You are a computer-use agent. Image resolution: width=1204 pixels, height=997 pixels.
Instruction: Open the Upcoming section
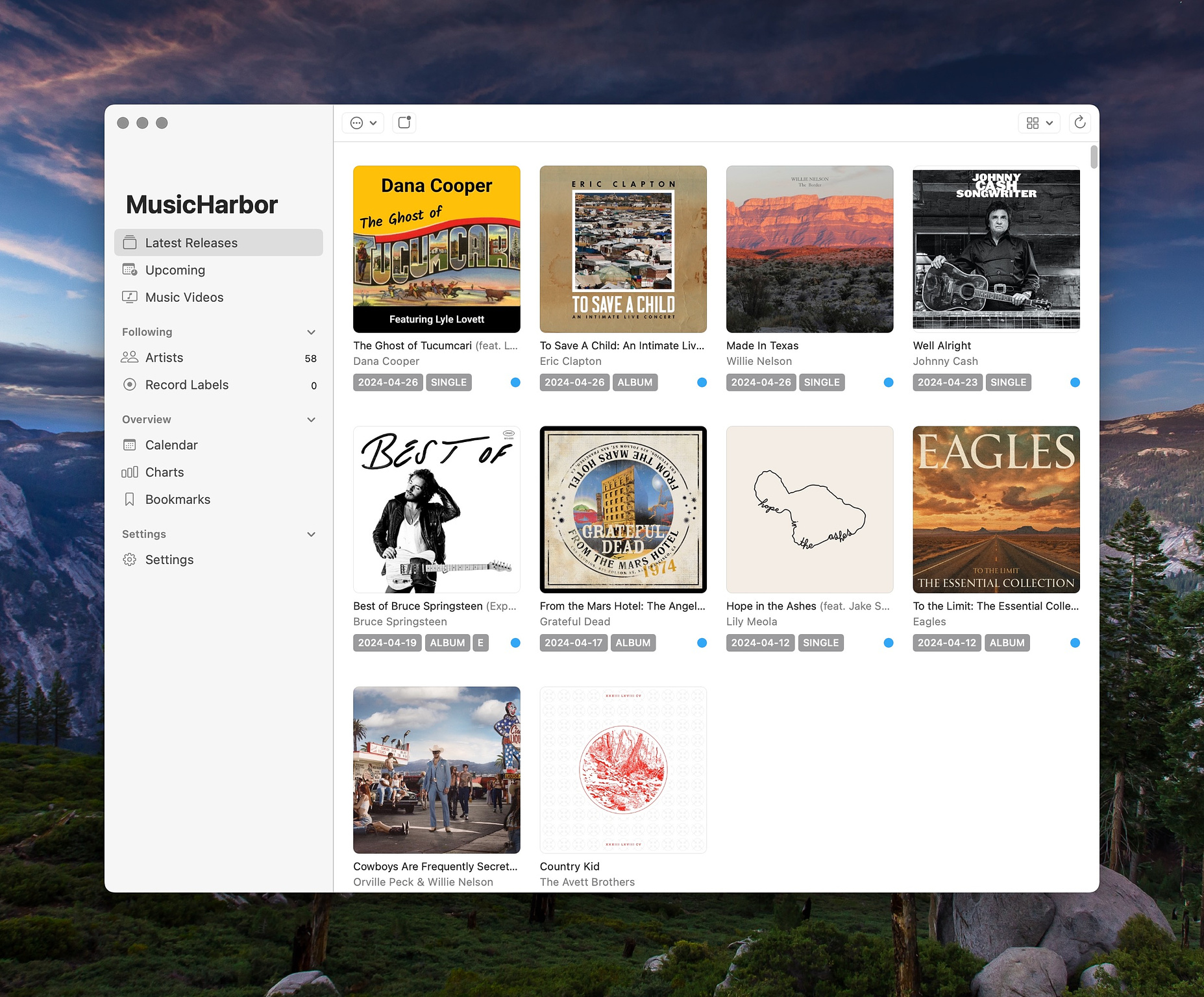point(219,270)
